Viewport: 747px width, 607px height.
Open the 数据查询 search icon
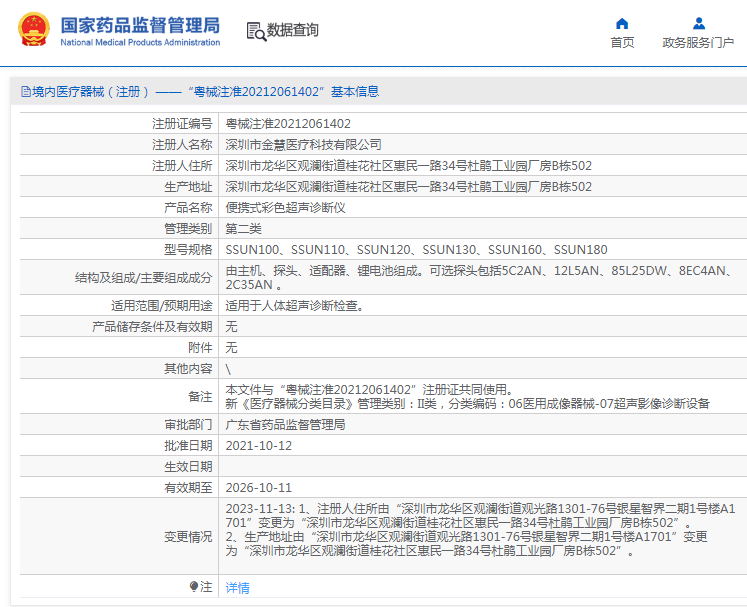(256, 31)
